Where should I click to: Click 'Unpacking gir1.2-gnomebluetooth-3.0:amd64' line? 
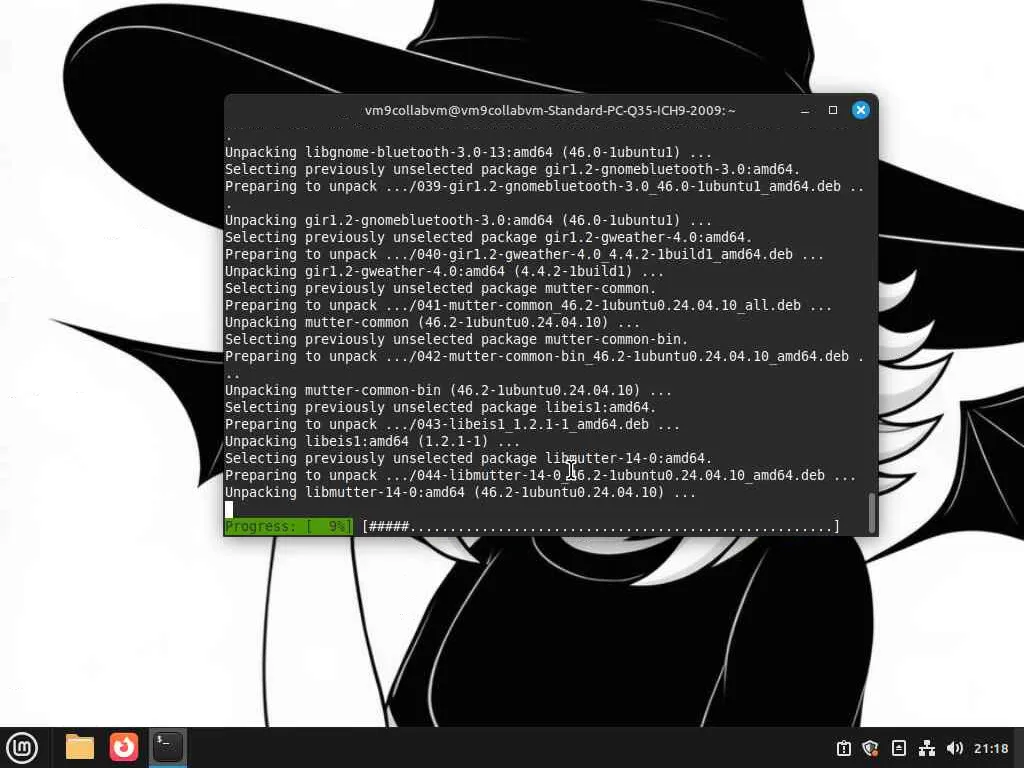[x=468, y=220]
